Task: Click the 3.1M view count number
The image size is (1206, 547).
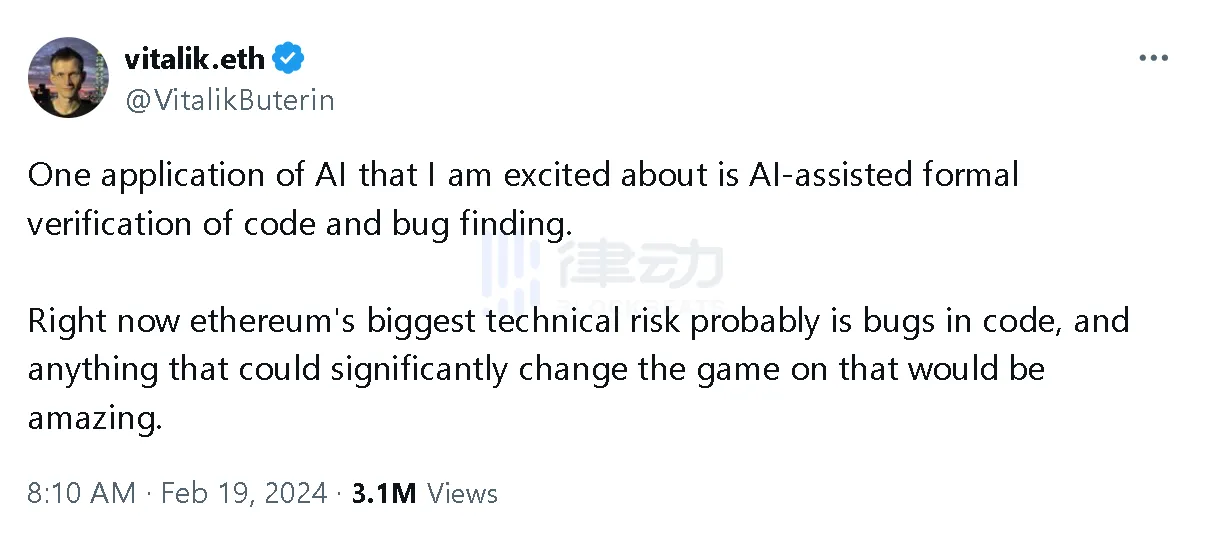Action: point(384,493)
